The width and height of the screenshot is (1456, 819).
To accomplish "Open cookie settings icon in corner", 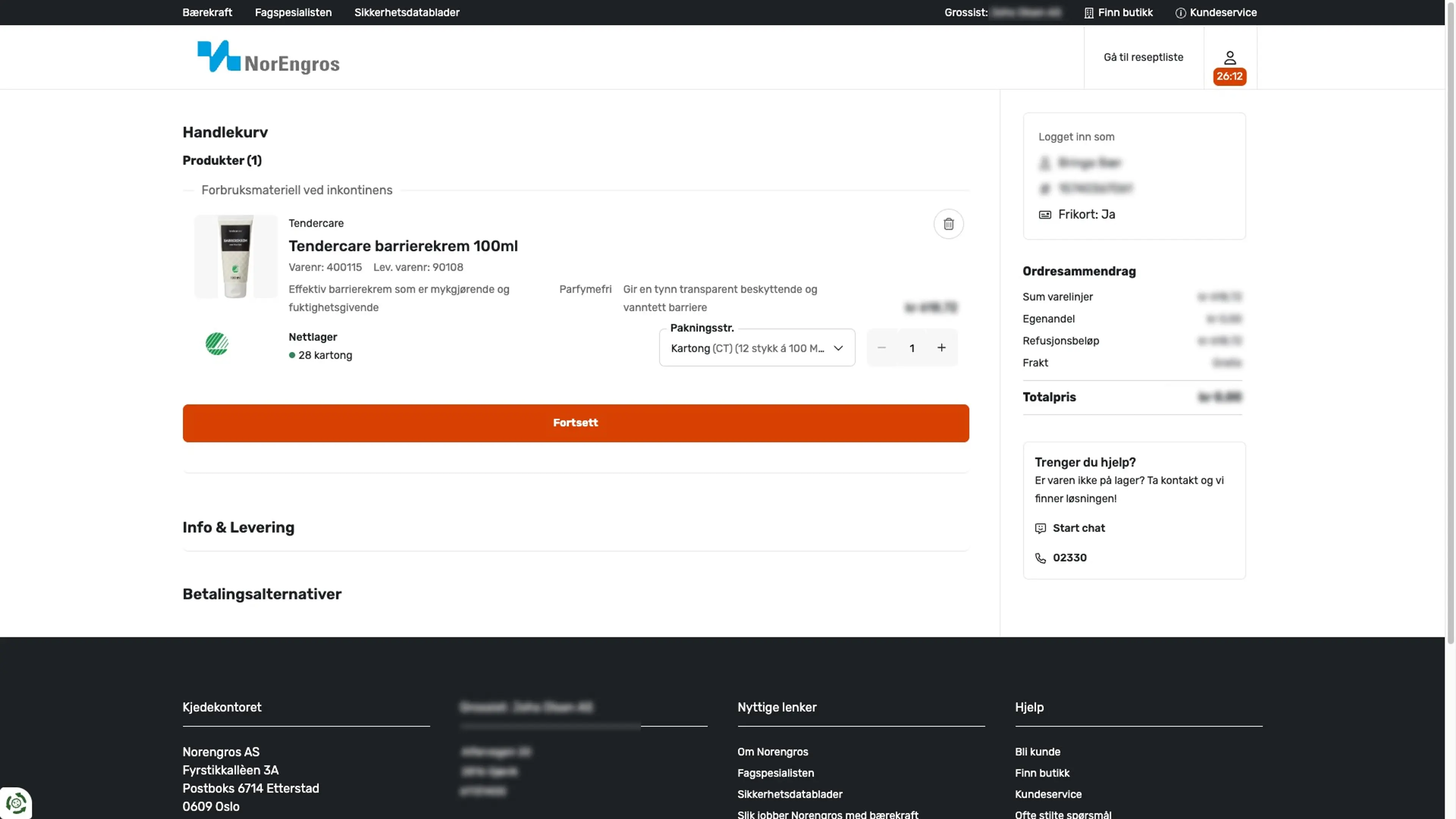I will click(x=16, y=803).
